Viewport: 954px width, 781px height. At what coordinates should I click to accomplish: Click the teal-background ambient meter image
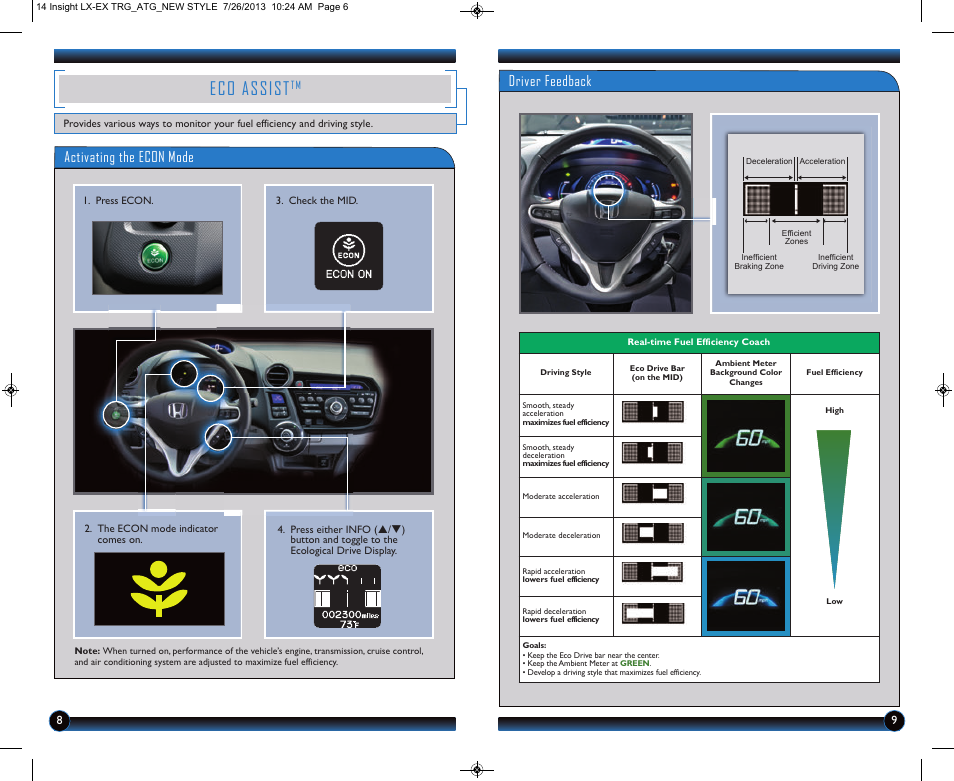pos(746,517)
